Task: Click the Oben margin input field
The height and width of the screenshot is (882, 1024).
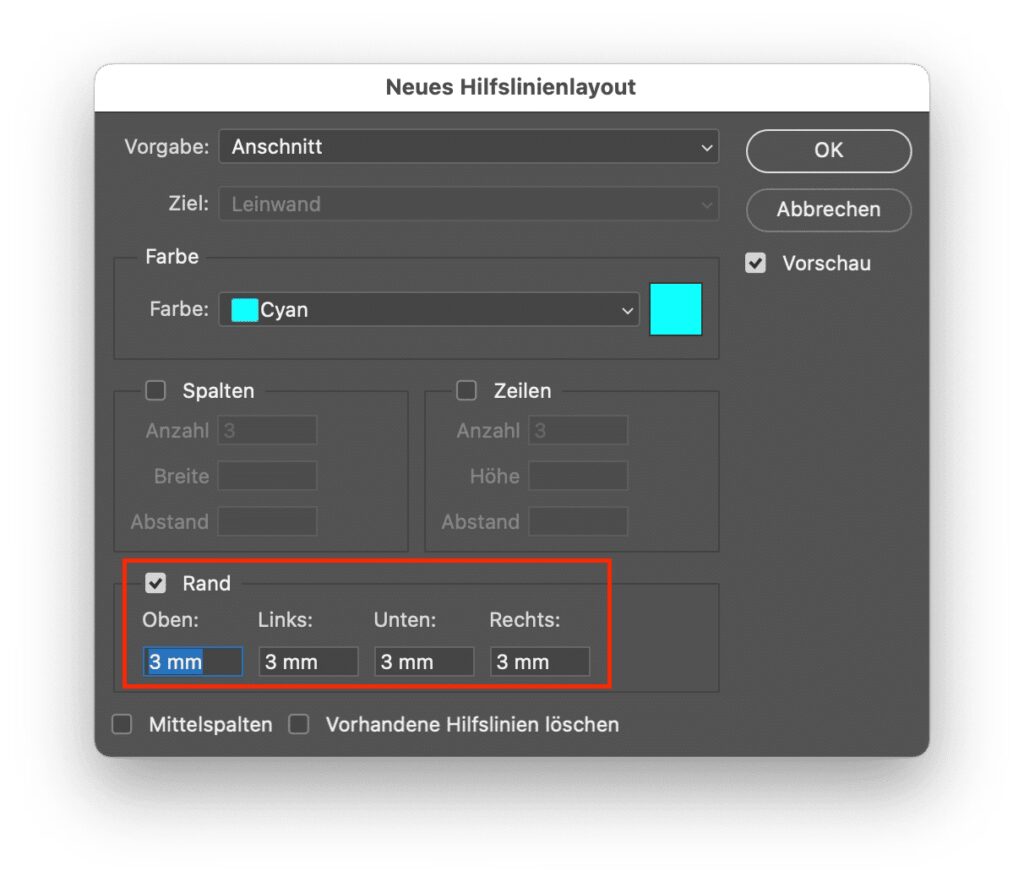Action: pyautogui.click(x=193, y=662)
